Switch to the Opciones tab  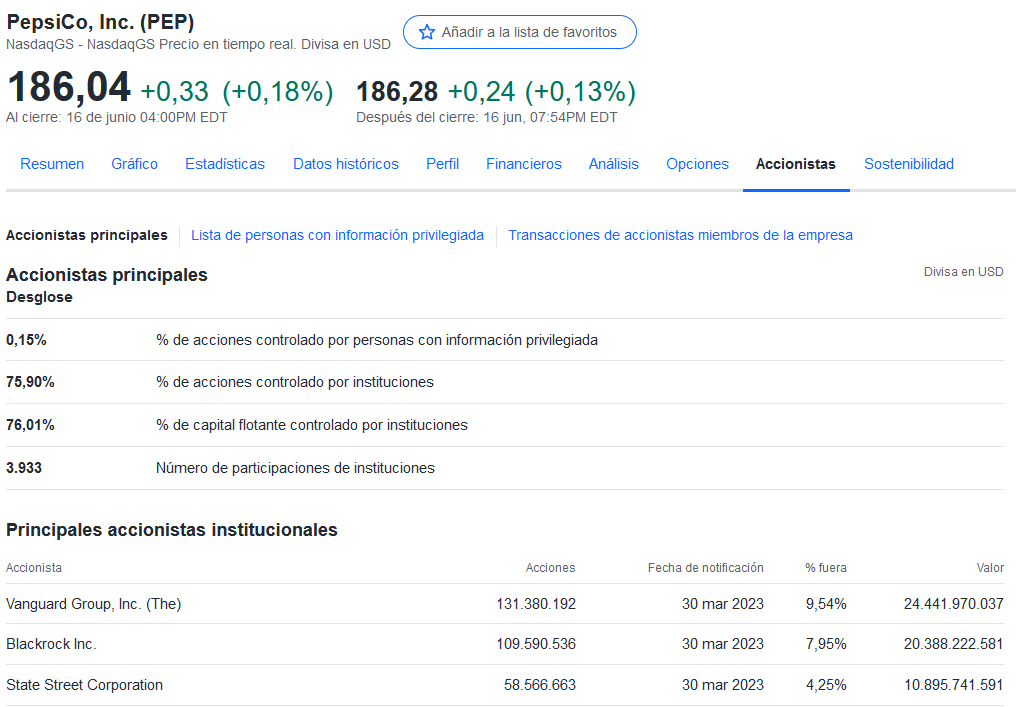[697, 164]
